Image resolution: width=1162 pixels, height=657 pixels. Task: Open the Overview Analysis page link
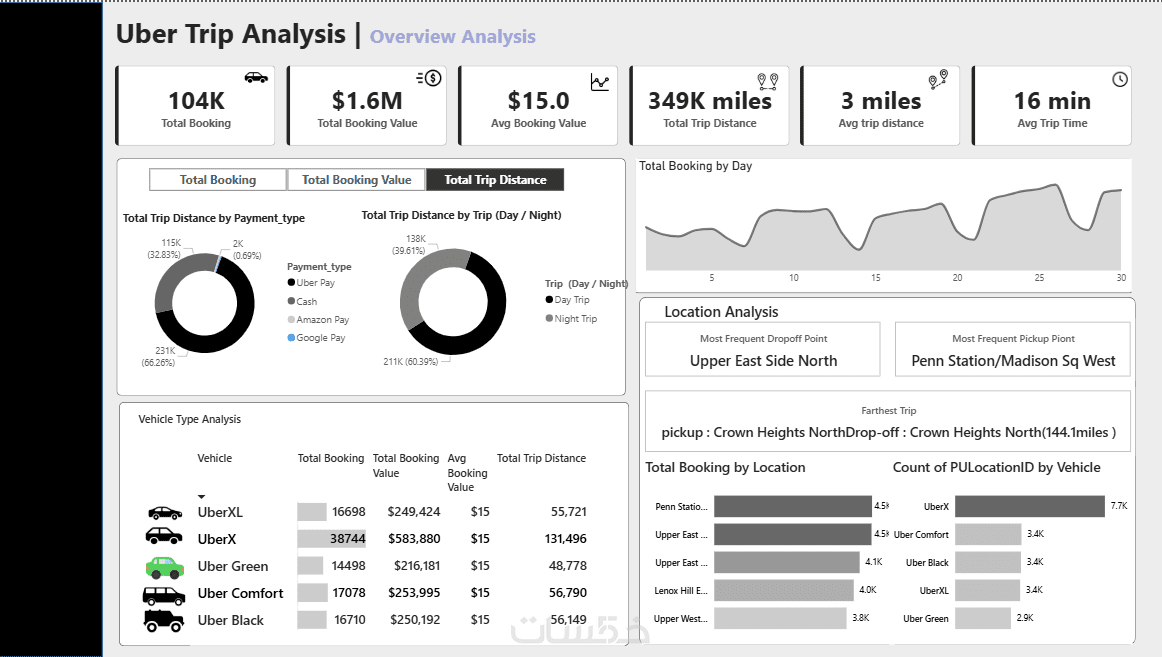tap(453, 36)
